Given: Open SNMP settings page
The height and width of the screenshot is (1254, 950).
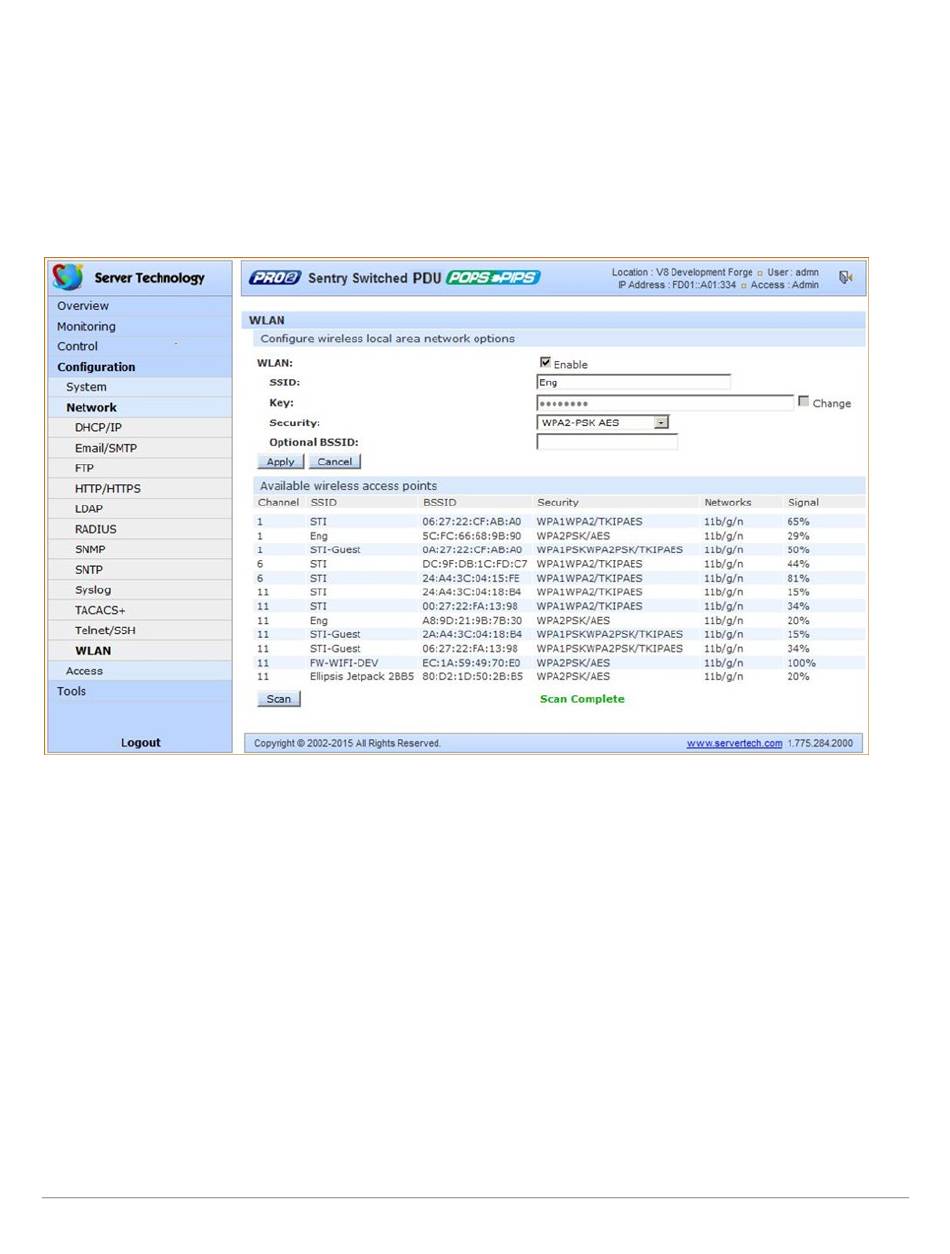Looking at the screenshot, I should [139, 549].
